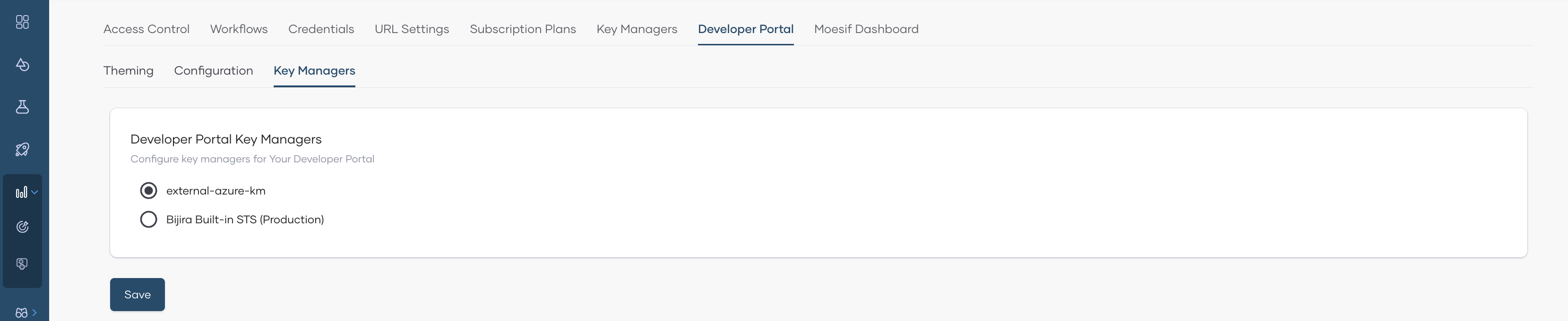Screen dimensions: 1568x321
Task: Switch to the Theming sub-tab
Action: [129, 70]
